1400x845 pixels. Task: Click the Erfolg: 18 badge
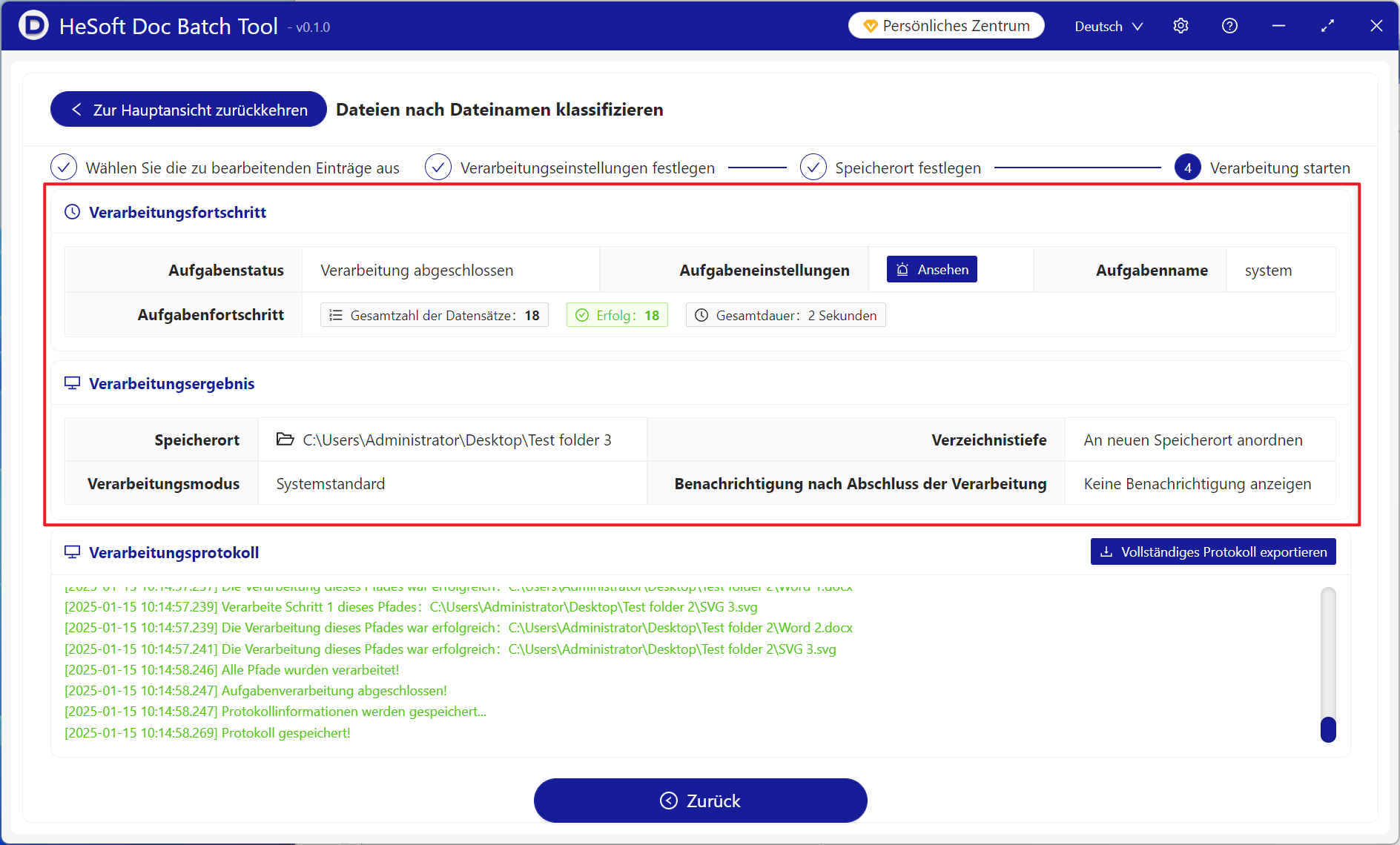pos(617,315)
